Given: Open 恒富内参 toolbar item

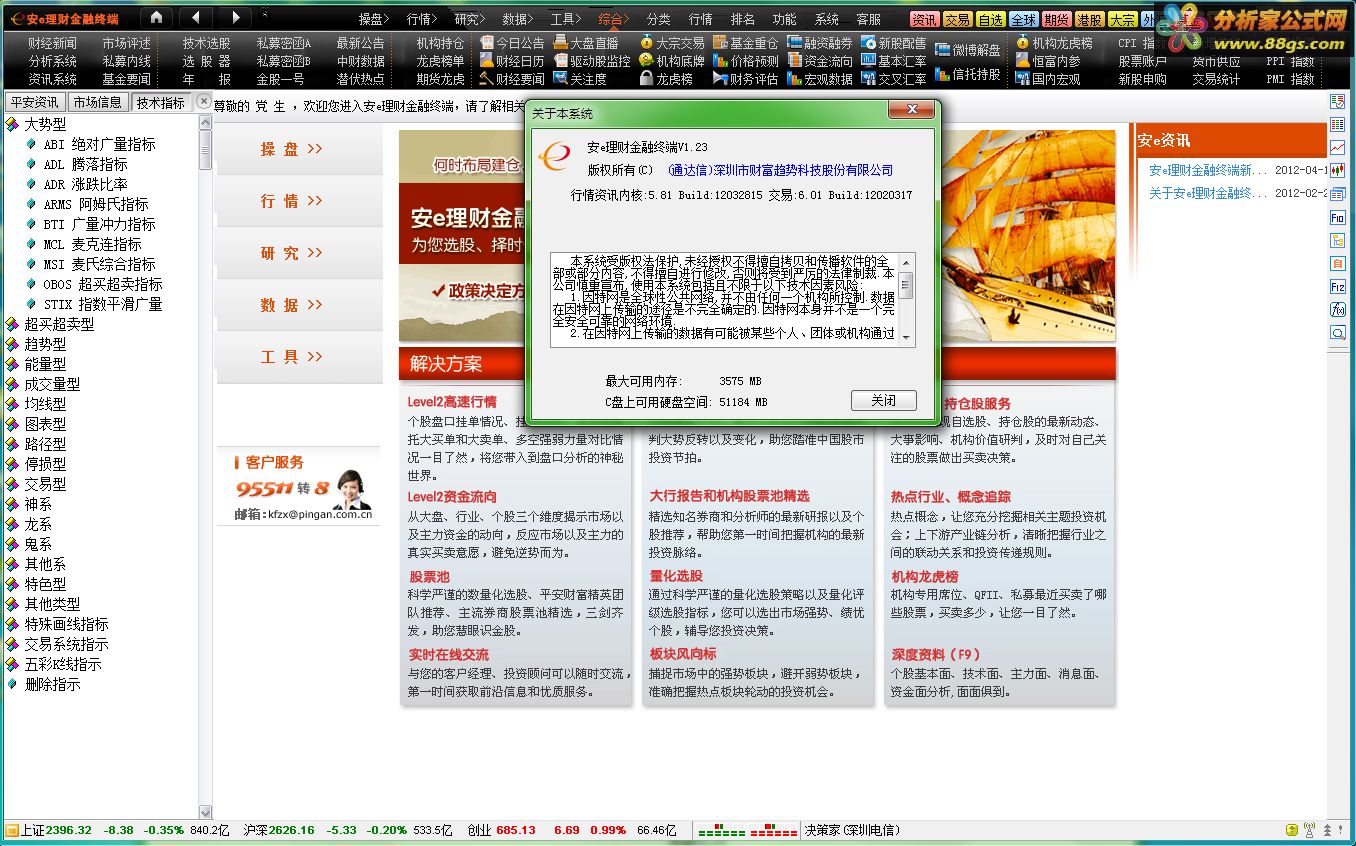Looking at the screenshot, I should [1048, 61].
